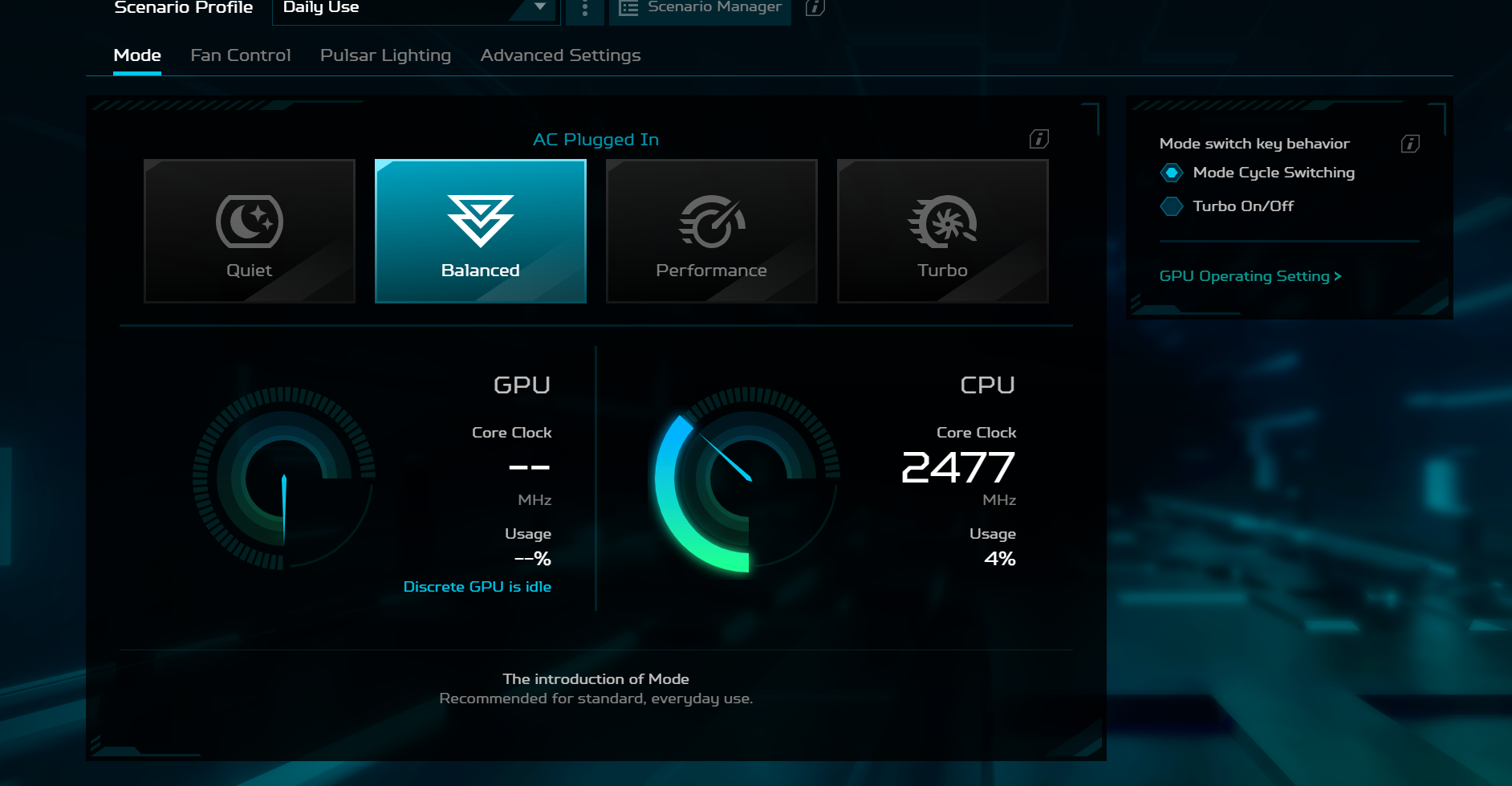This screenshot has height=786, width=1512.
Task: Expand GPU Operating Setting
Action: 1250,276
